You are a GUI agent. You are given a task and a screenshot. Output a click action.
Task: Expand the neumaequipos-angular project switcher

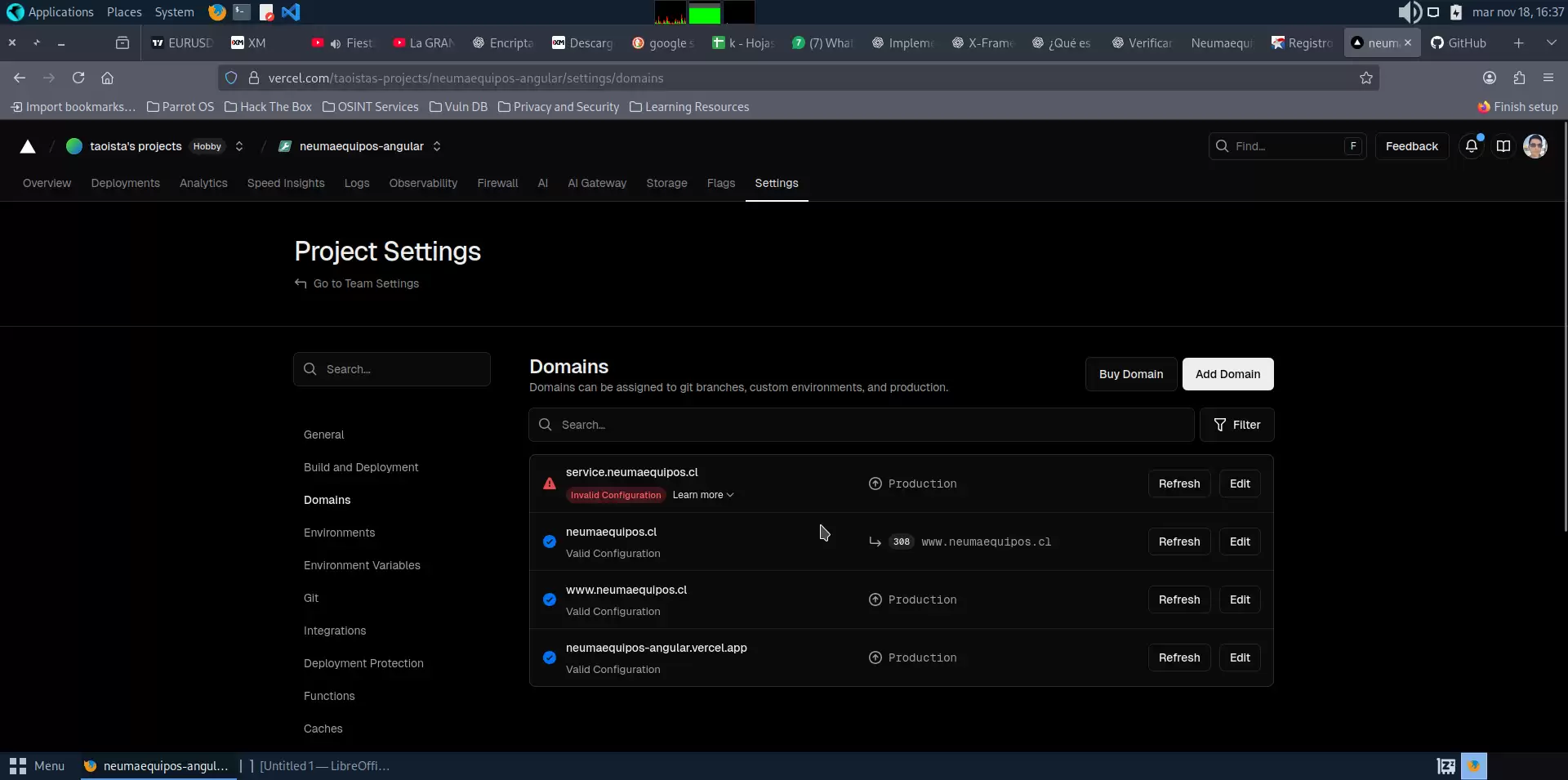(x=437, y=146)
